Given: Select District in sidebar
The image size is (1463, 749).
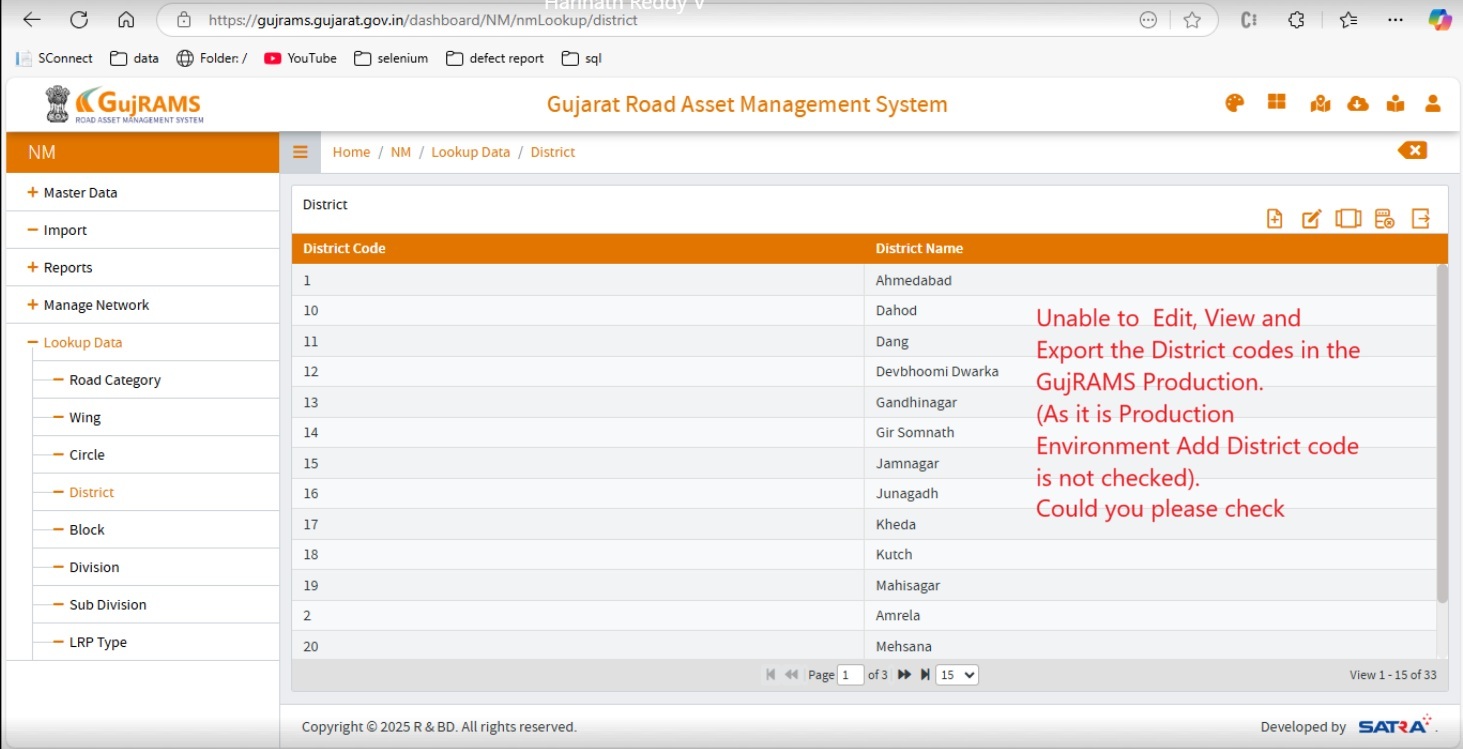Looking at the screenshot, I should tap(91, 492).
